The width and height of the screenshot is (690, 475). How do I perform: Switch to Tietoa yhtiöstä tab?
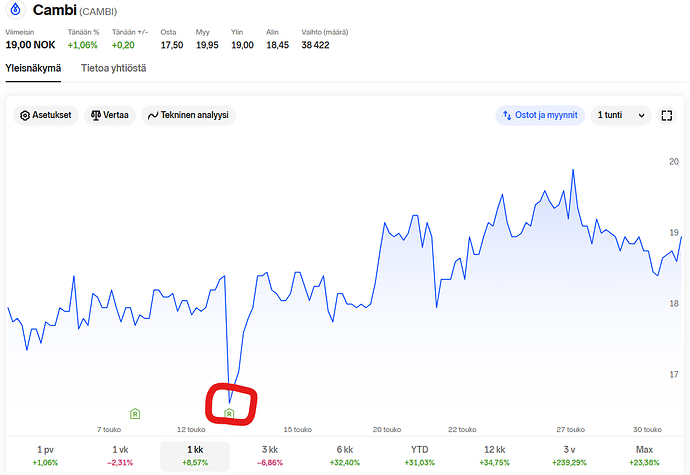[x=114, y=68]
